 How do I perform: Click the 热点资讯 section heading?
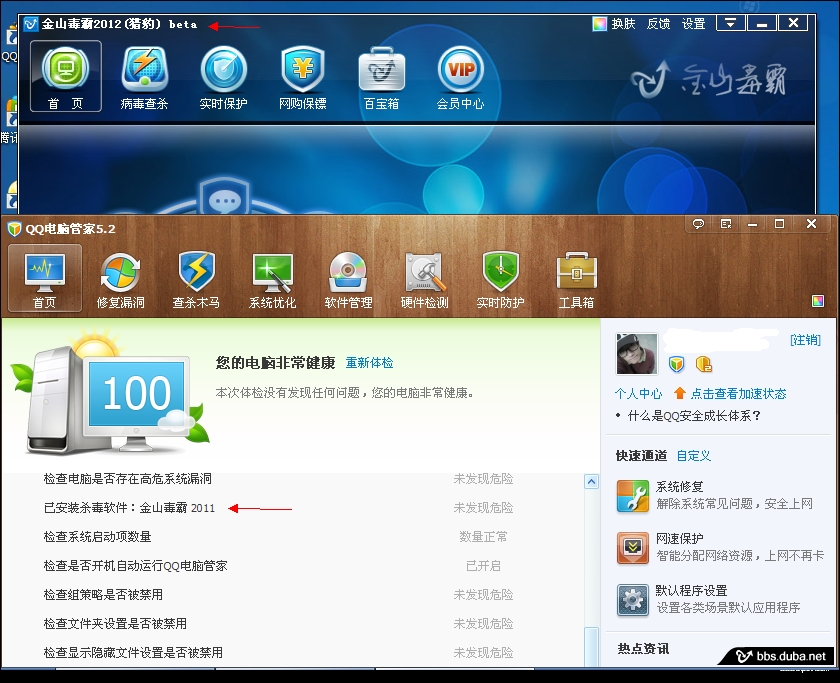(643, 649)
